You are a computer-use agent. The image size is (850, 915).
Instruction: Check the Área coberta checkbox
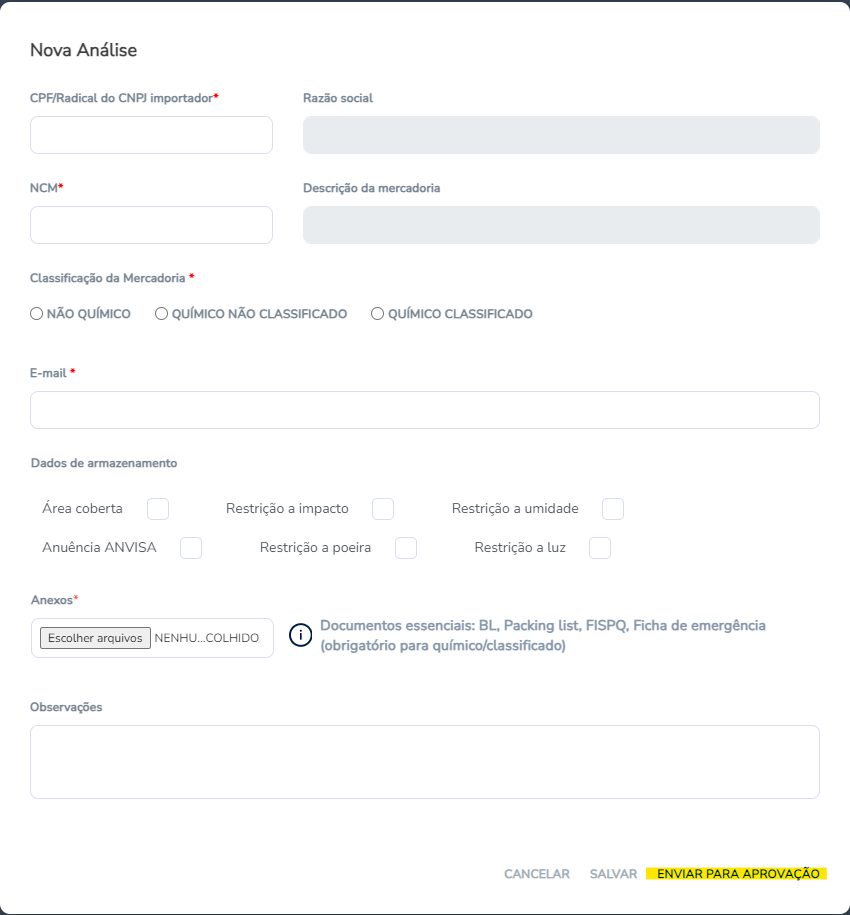tap(158, 509)
